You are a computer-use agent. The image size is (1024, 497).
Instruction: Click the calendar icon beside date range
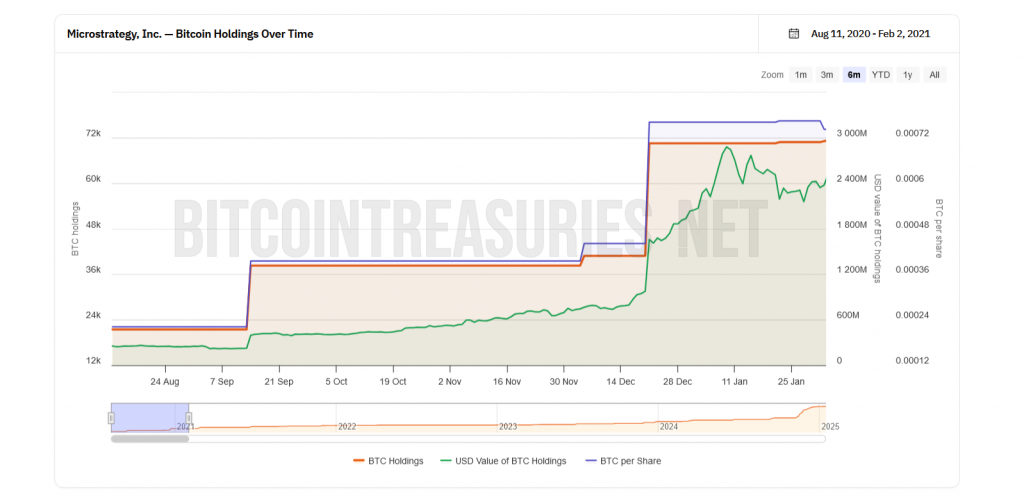tap(794, 33)
